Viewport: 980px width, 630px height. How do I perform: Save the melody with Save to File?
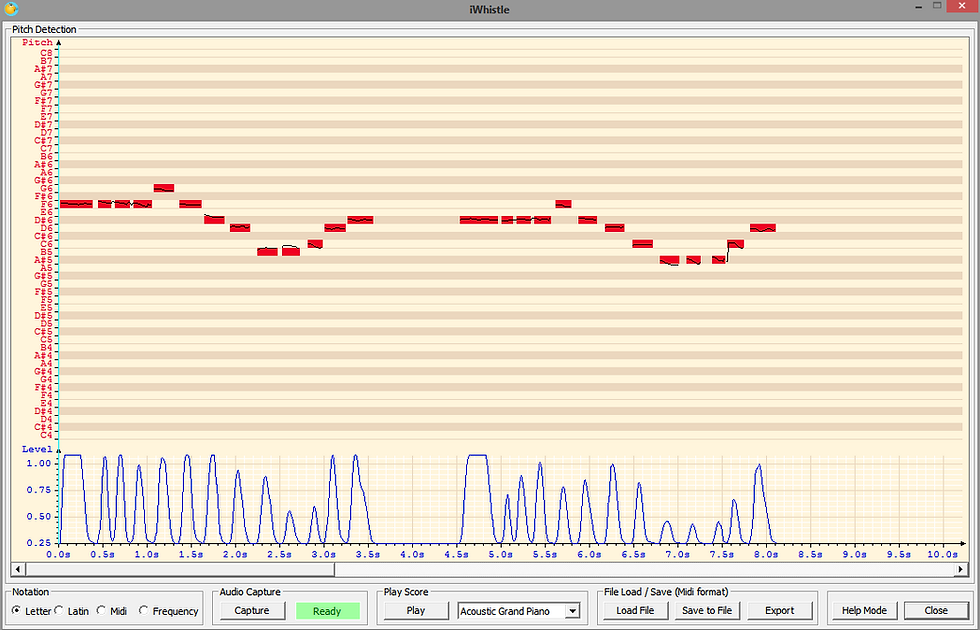pyautogui.click(x=707, y=611)
